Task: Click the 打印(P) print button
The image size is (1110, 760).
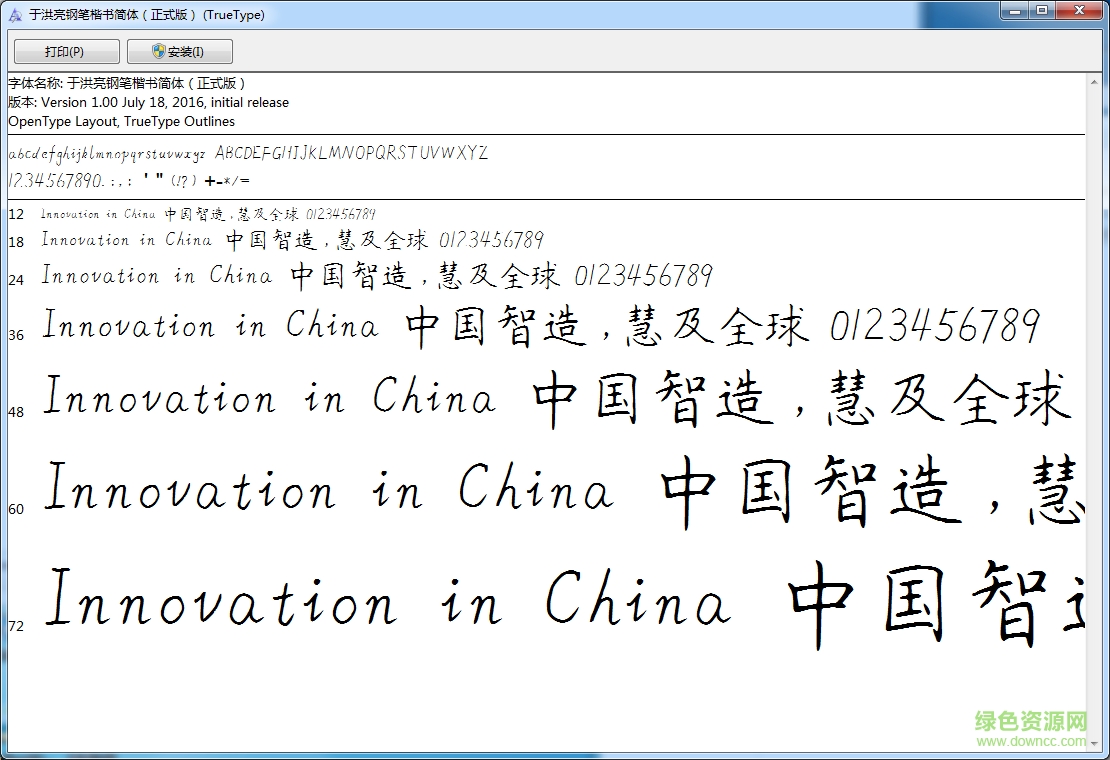Action: (65, 51)
